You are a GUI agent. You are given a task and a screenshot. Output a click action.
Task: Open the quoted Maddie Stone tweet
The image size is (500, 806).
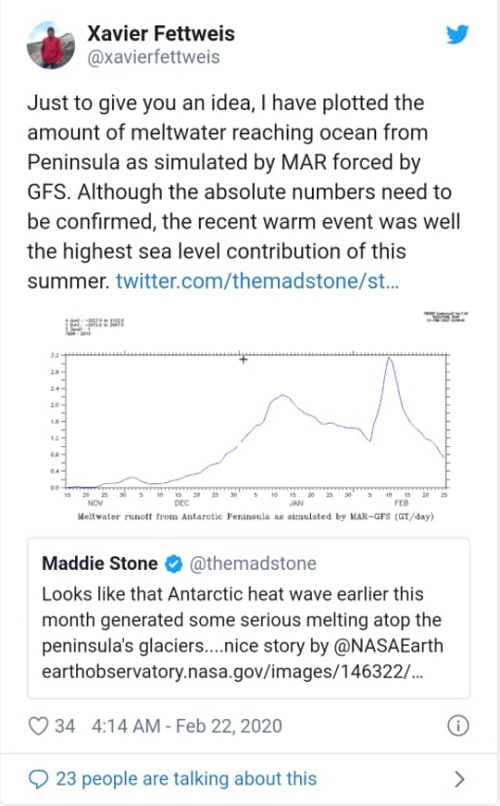tap(249, 618)
